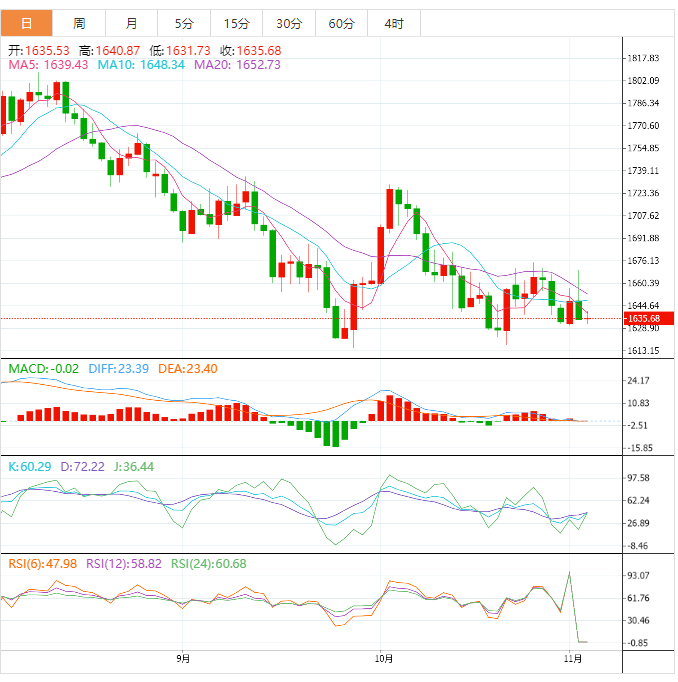
Task: Switch to the 周 weekly tab
Action: click(79, 23)
